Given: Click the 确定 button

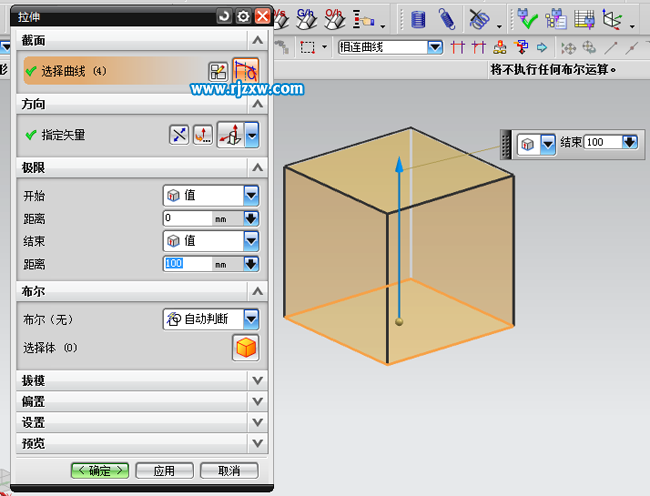Looking at the screenshot, I should point(100,470).
